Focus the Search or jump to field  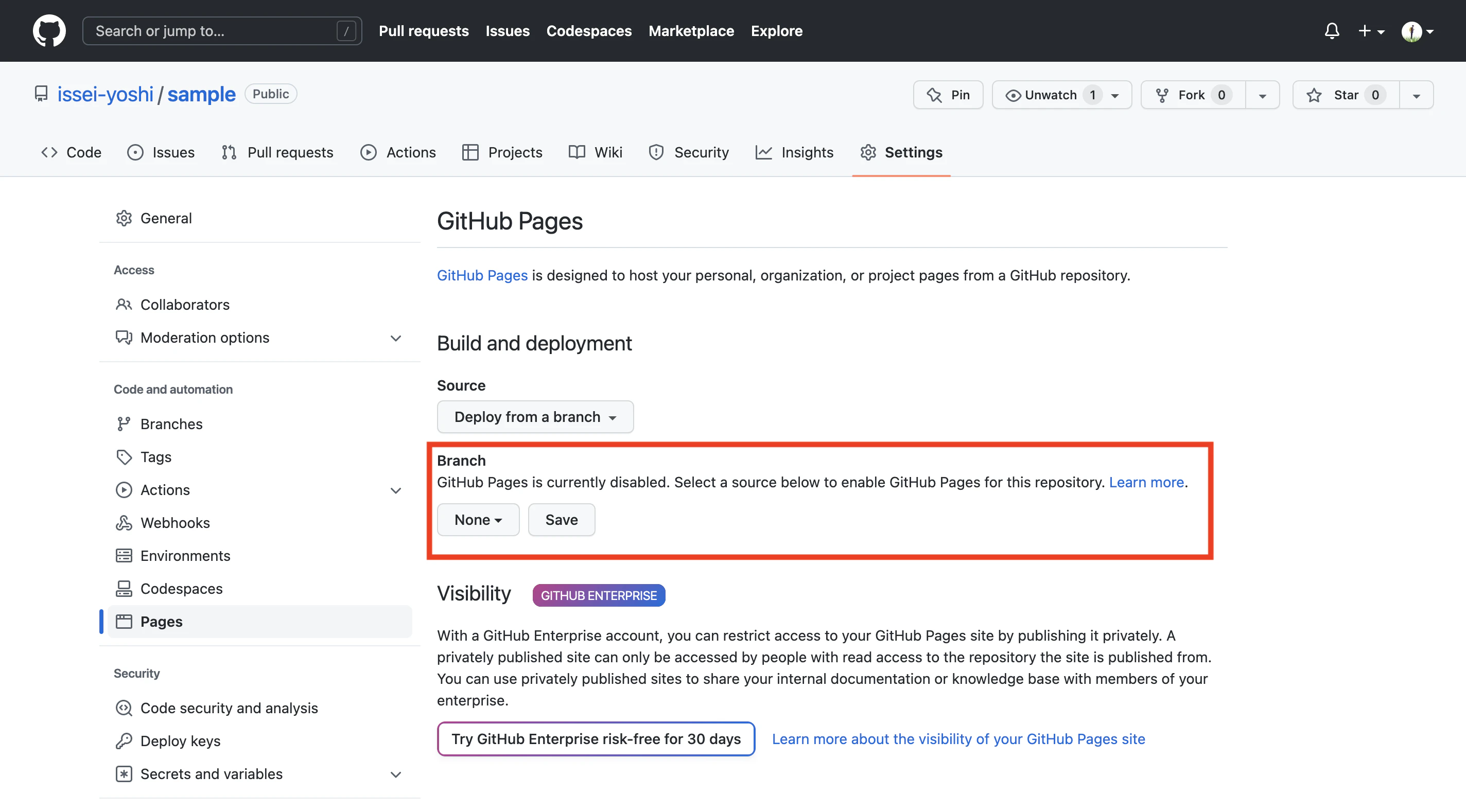pos(216,31)
